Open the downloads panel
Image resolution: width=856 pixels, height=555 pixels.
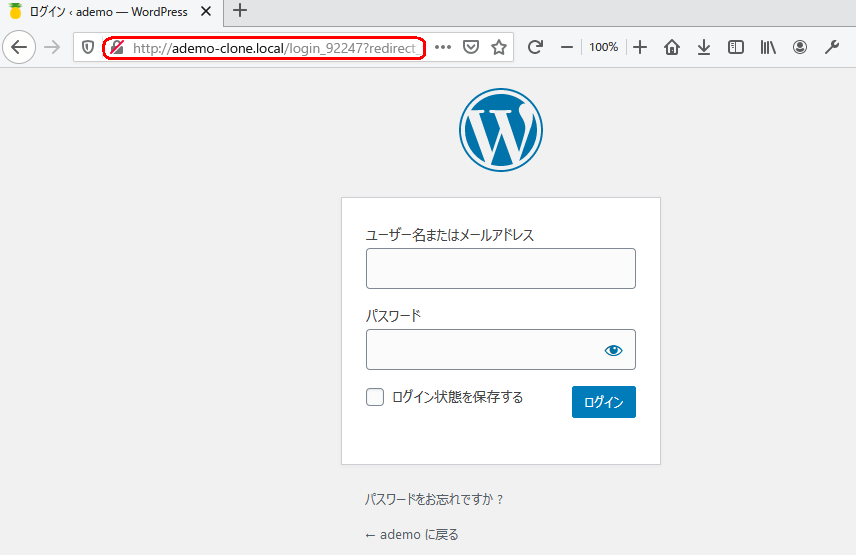click(704, 47)
